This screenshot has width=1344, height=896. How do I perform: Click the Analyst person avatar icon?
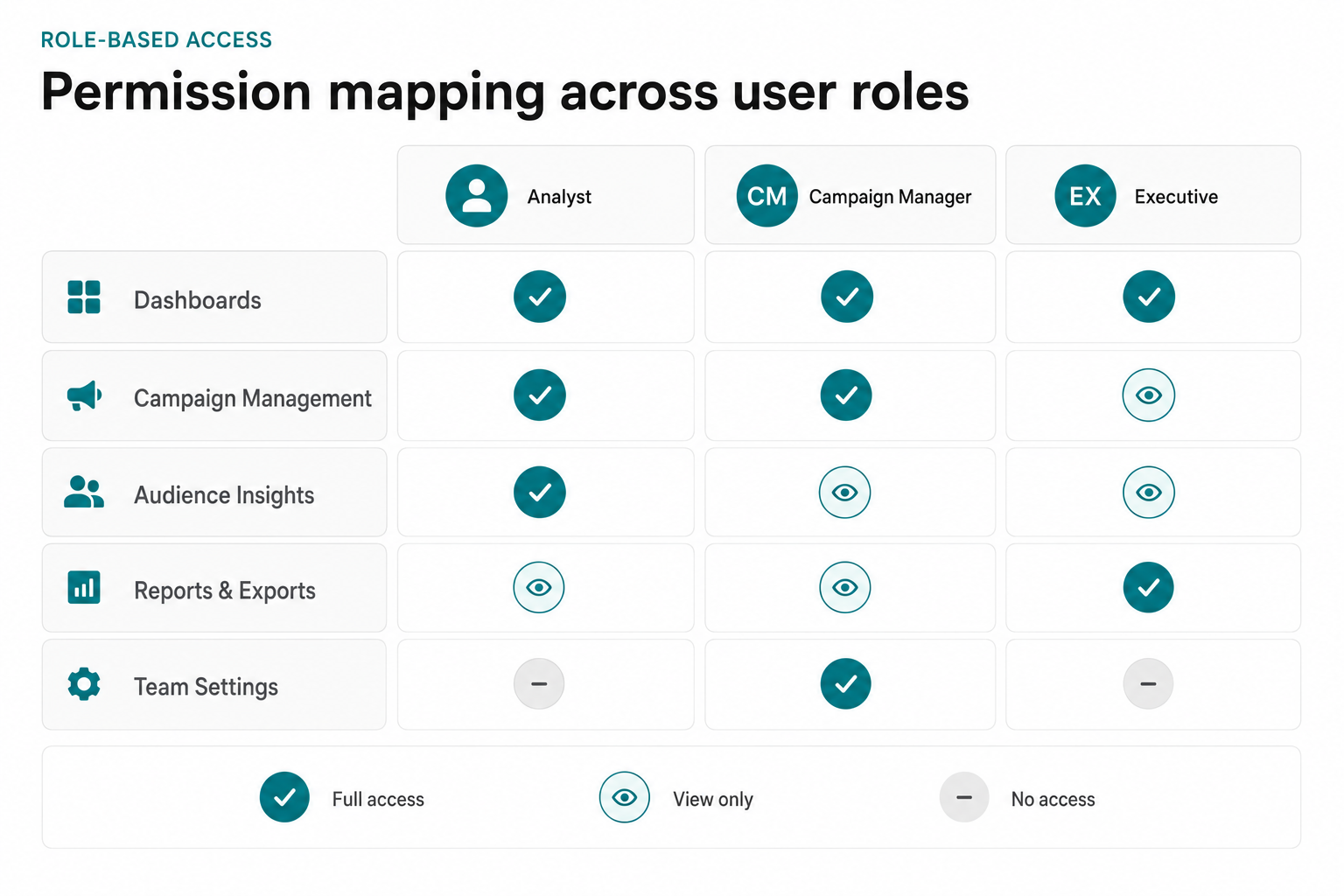tap(477, 196)
